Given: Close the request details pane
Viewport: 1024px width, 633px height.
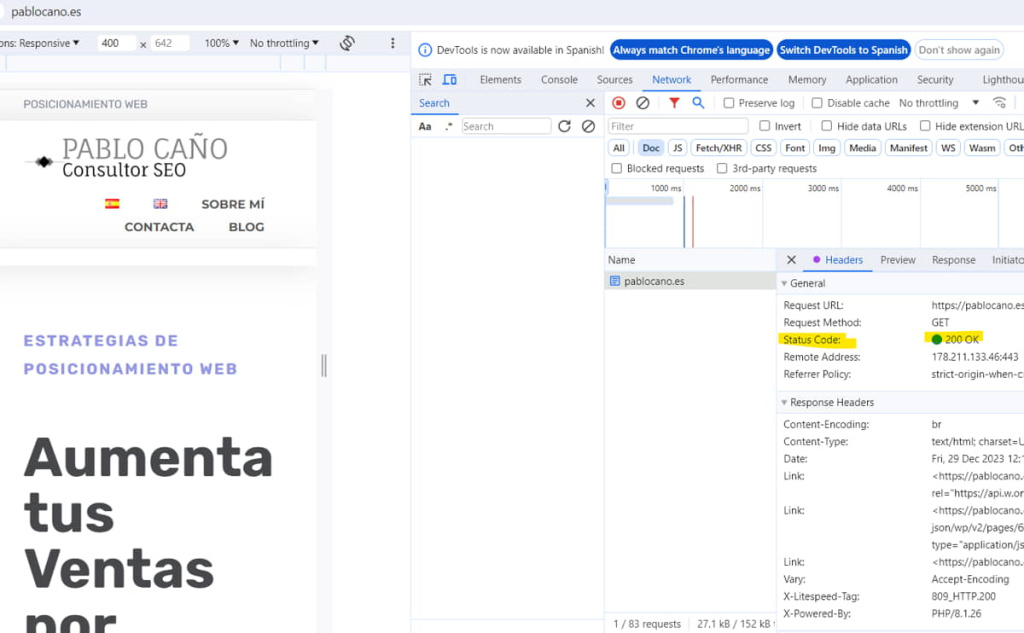Looking at the screenshot, I should coord(792,260).
